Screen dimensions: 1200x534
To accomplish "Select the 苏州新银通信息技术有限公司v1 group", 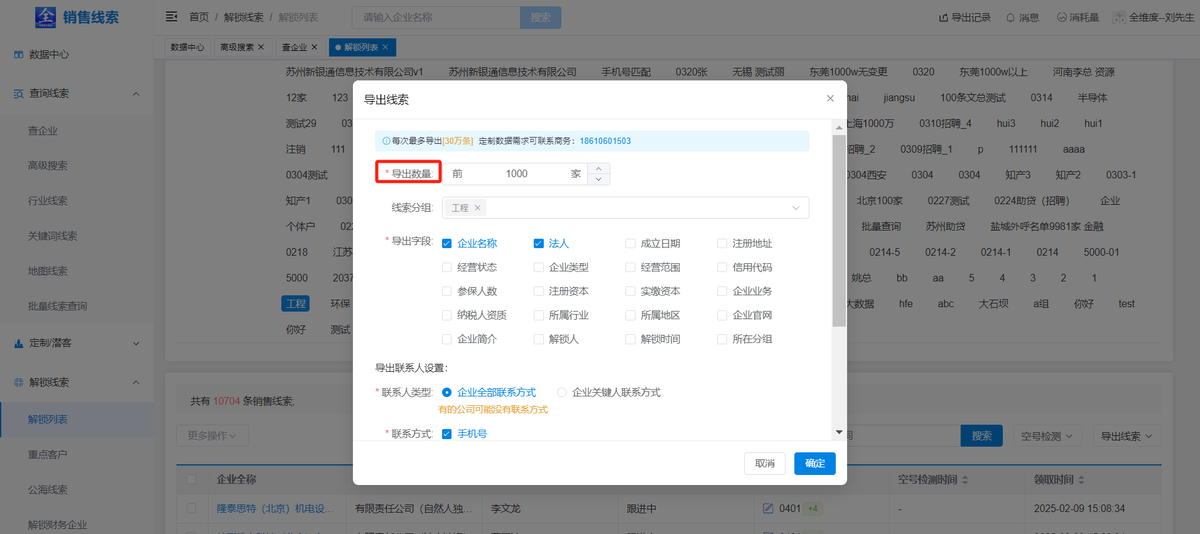I will (354, 72).
